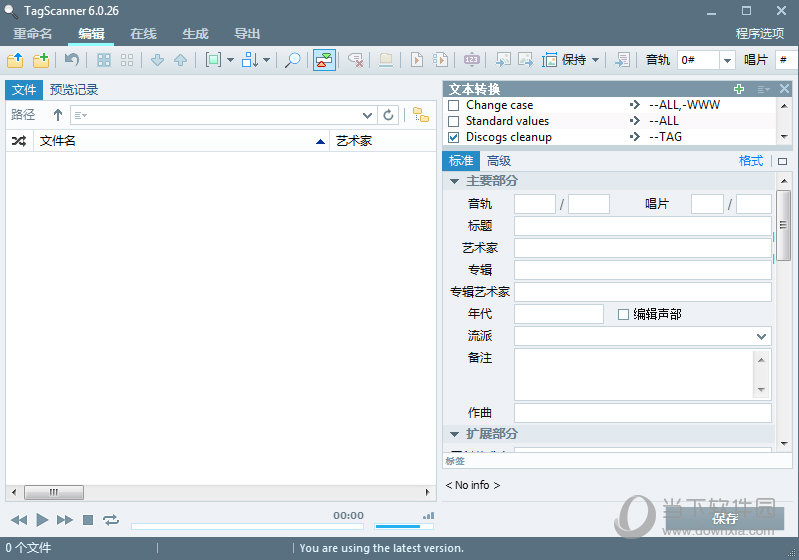The image size is (799, 560).
Task: Click the import tags from text file icon
Action: point(622,60)
